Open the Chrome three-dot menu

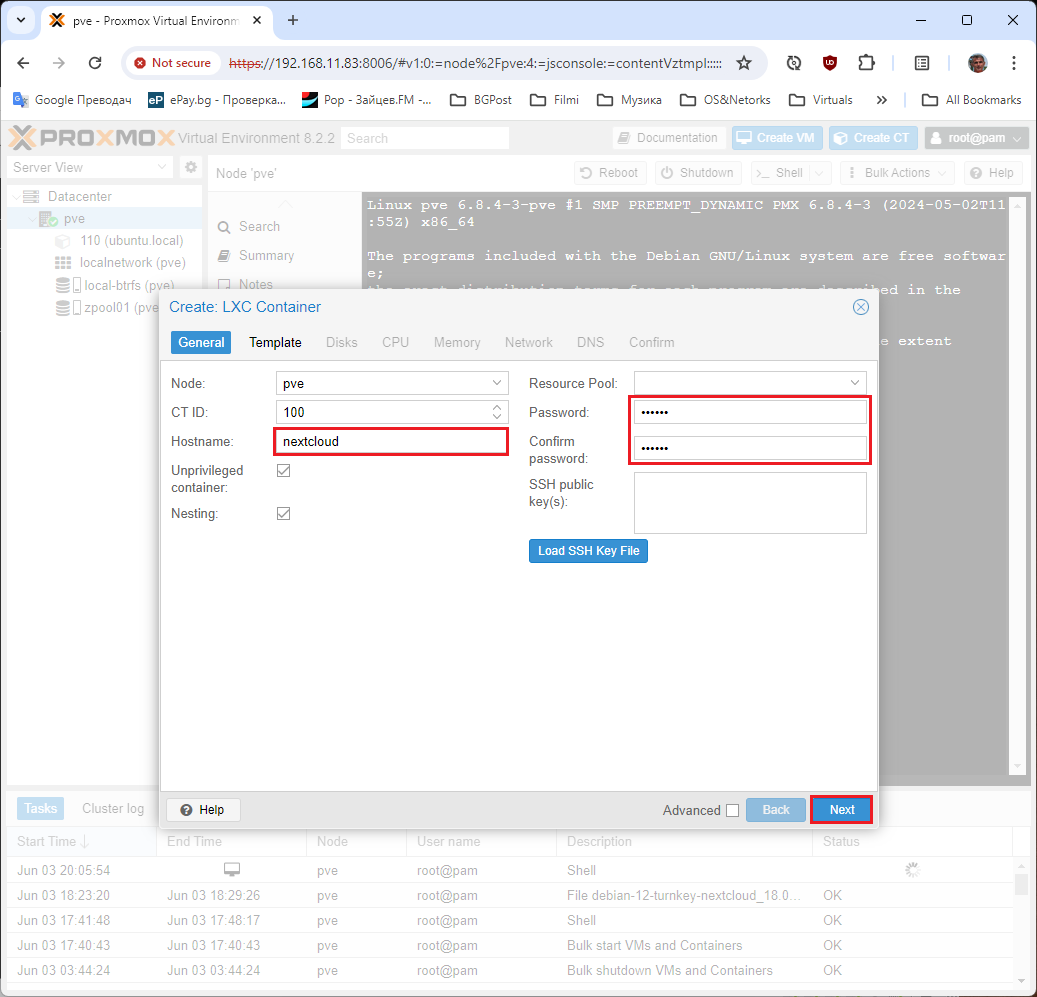[x=1013, y=63]
